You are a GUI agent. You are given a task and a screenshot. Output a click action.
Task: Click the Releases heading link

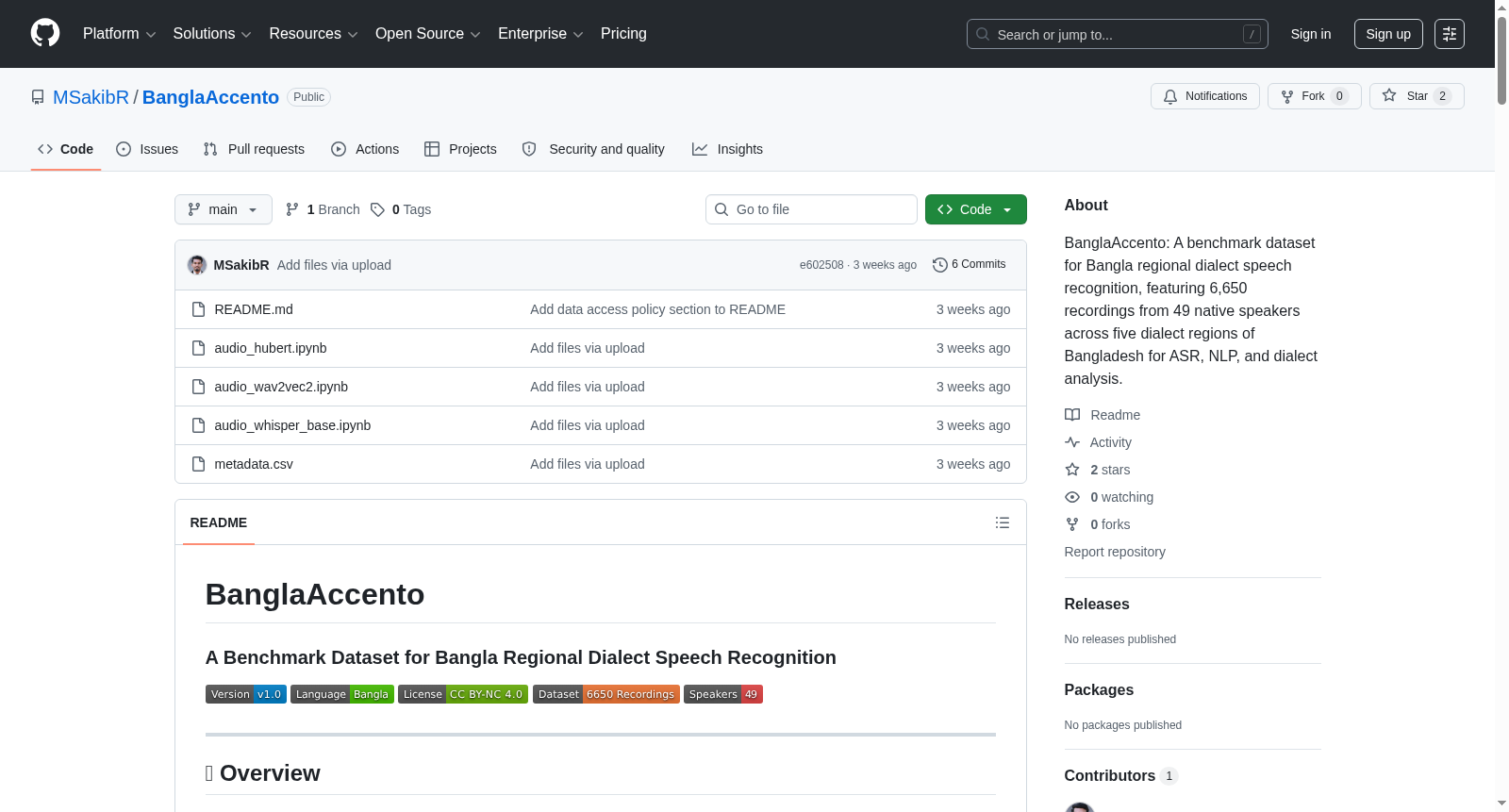coord(1097,605)
